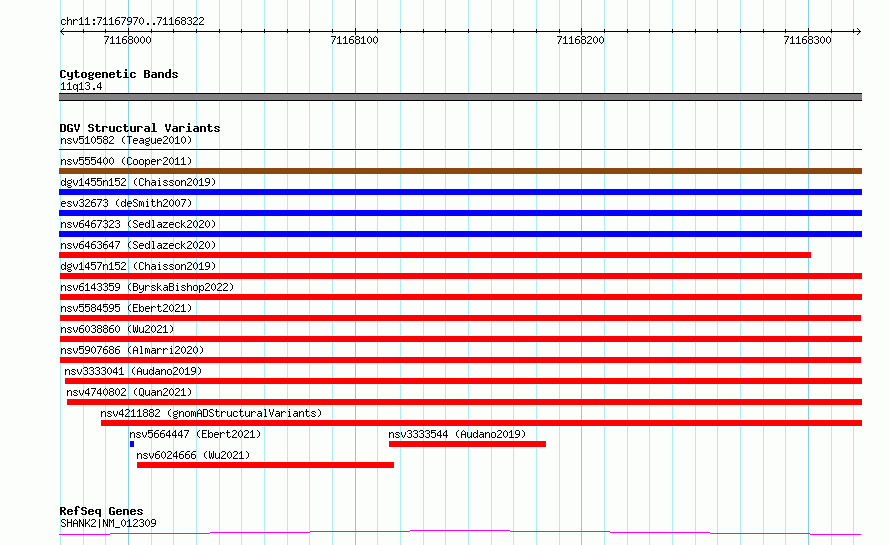Click the small blue nsv5664447 marker

coord(132,444)
